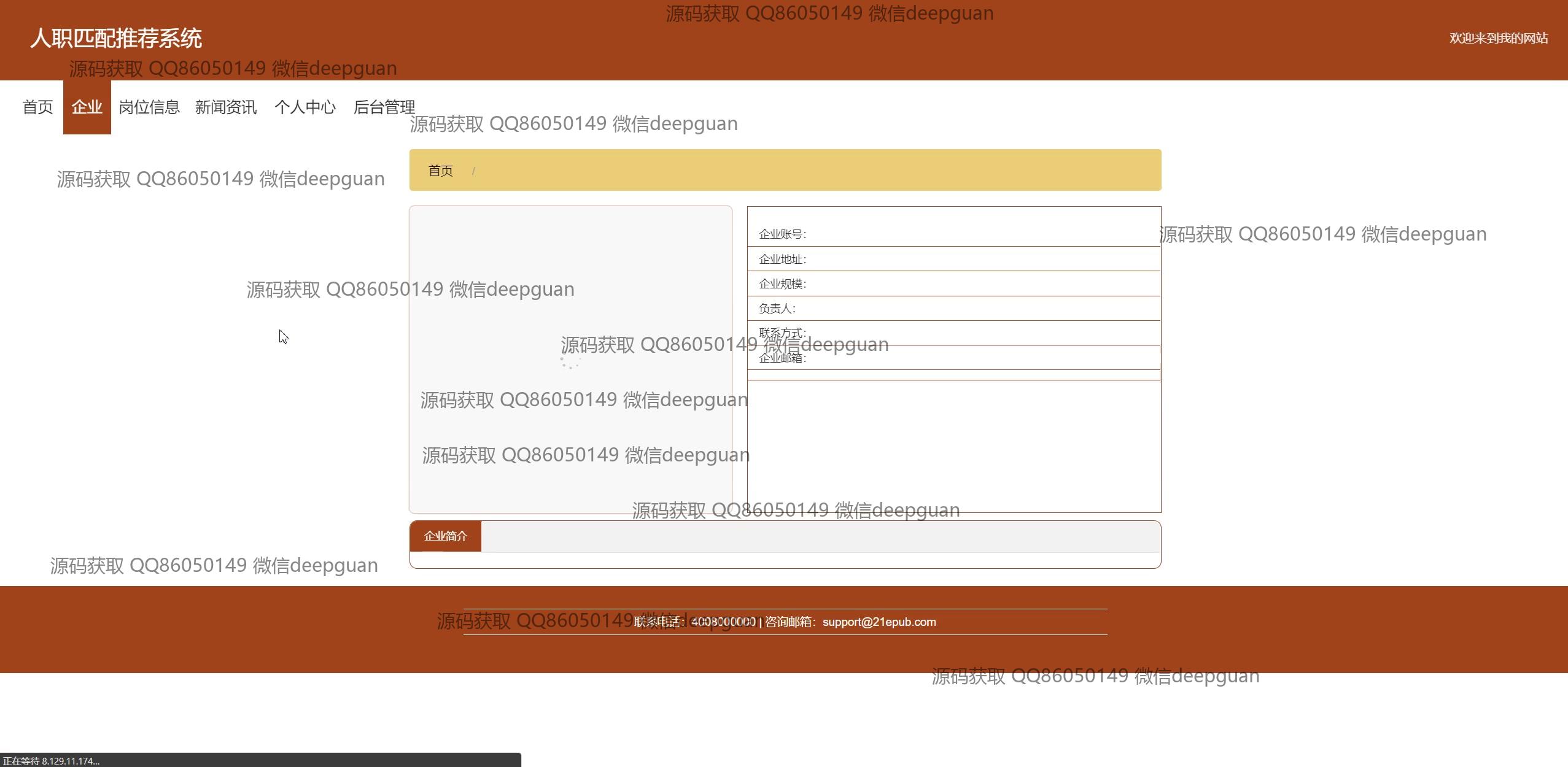
Task: Click the 欢迎来到我的网站 header text
Action: pos(1498,38)
